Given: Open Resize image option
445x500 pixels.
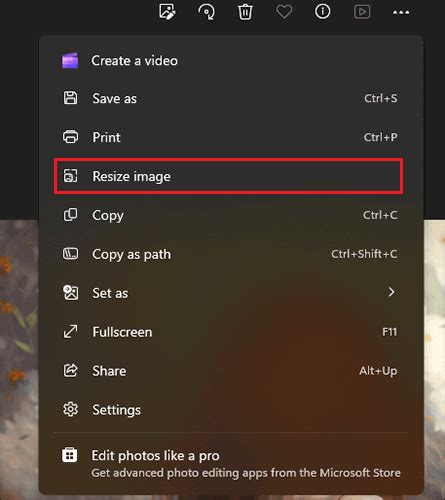Looking at the screenshot, I should [x=229, y=176].
